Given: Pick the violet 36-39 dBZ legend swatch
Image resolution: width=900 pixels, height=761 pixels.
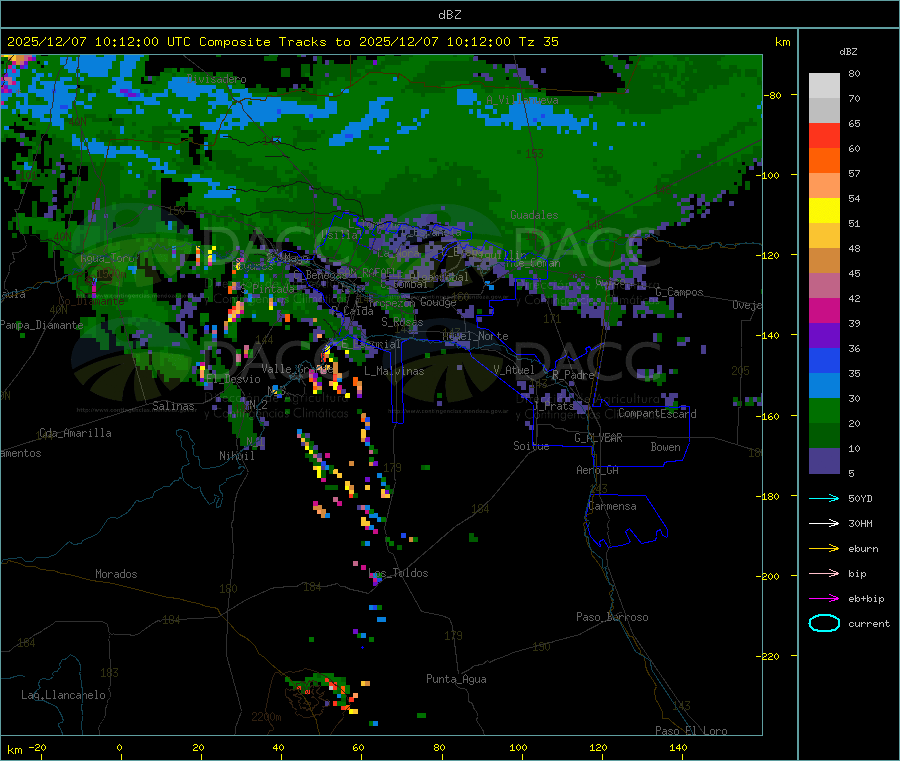Looking at the screenshot, I should click(x=824, y=336).
